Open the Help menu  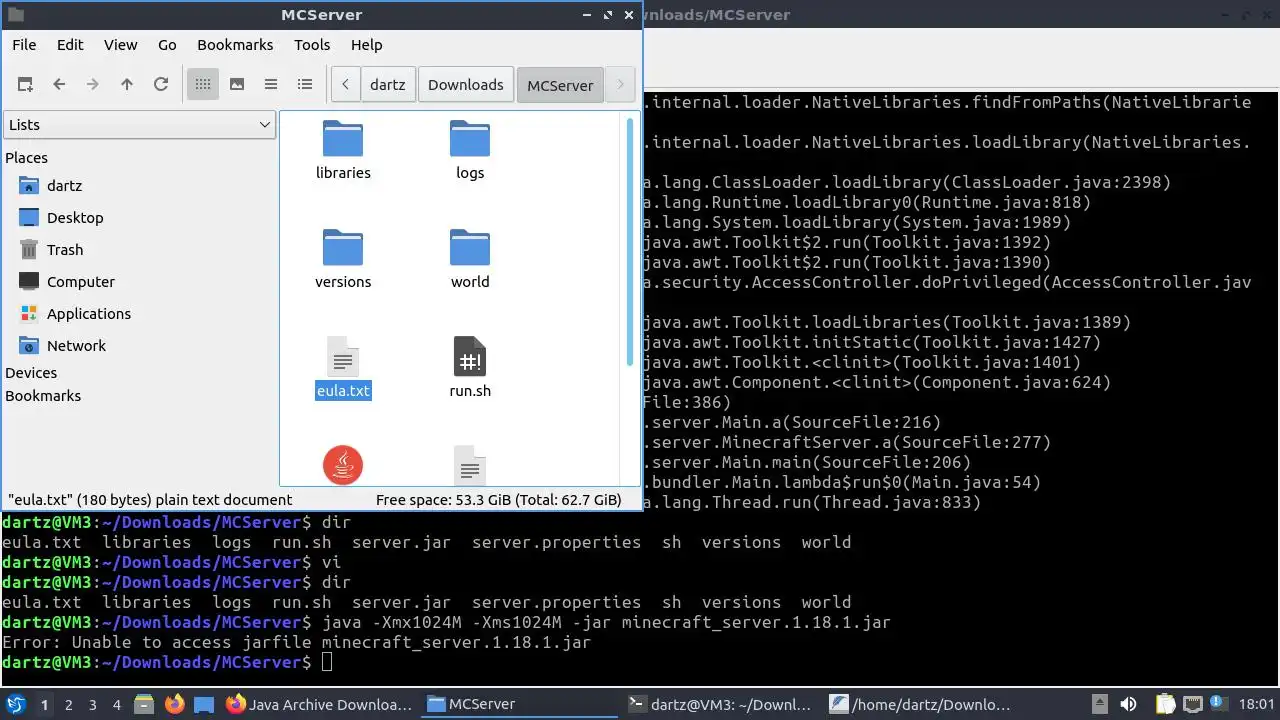(367, 45)
